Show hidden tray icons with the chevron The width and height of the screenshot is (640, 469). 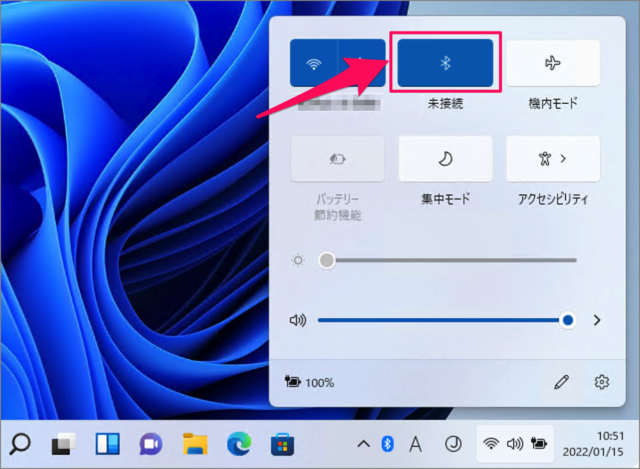(x=363, y=444)
